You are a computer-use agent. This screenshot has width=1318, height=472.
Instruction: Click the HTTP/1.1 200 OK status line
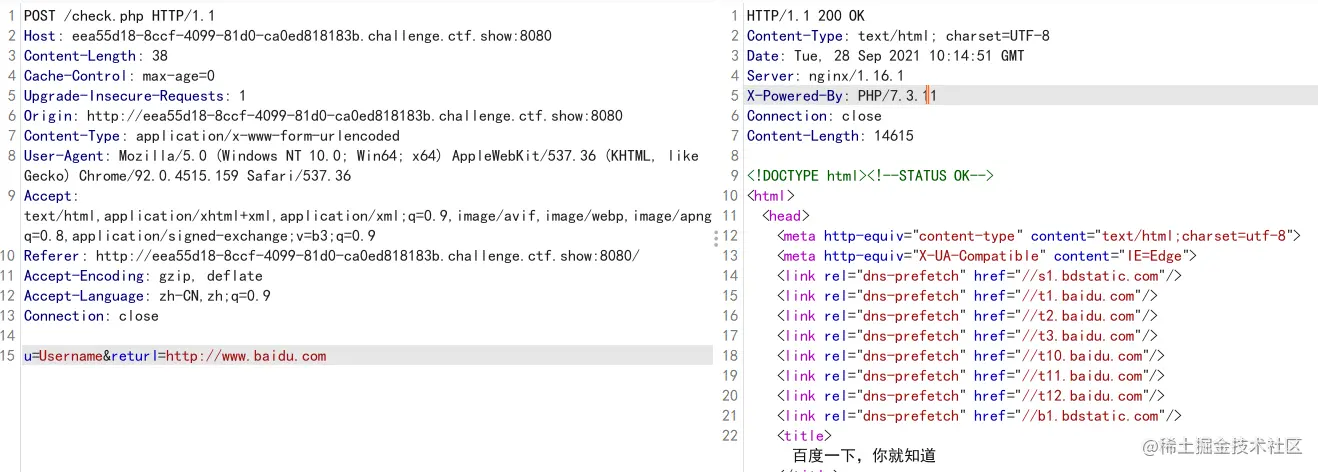click(x=806, y=16)
